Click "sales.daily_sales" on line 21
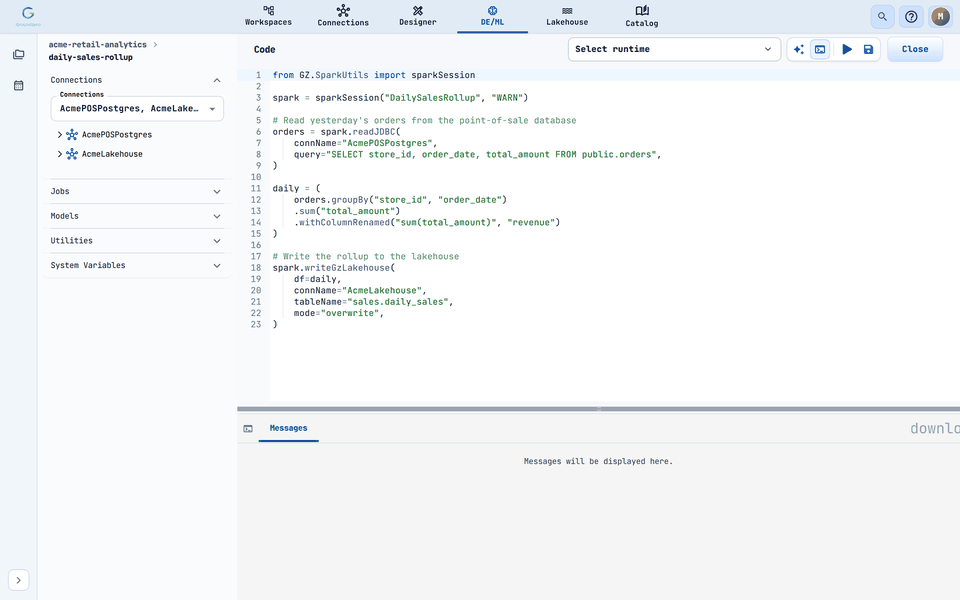 coord(397,302)
